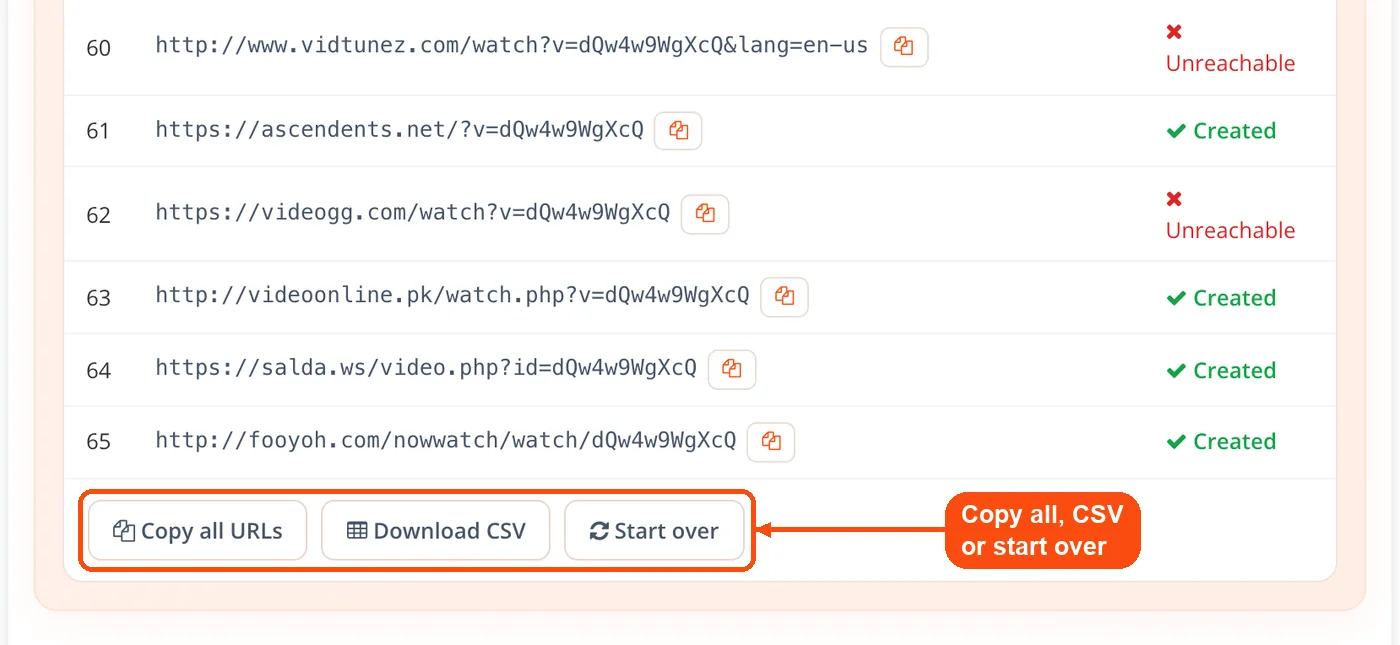Download the results as CSV
The width and height of the screenshot is (1400, 645).
point(435,531)
